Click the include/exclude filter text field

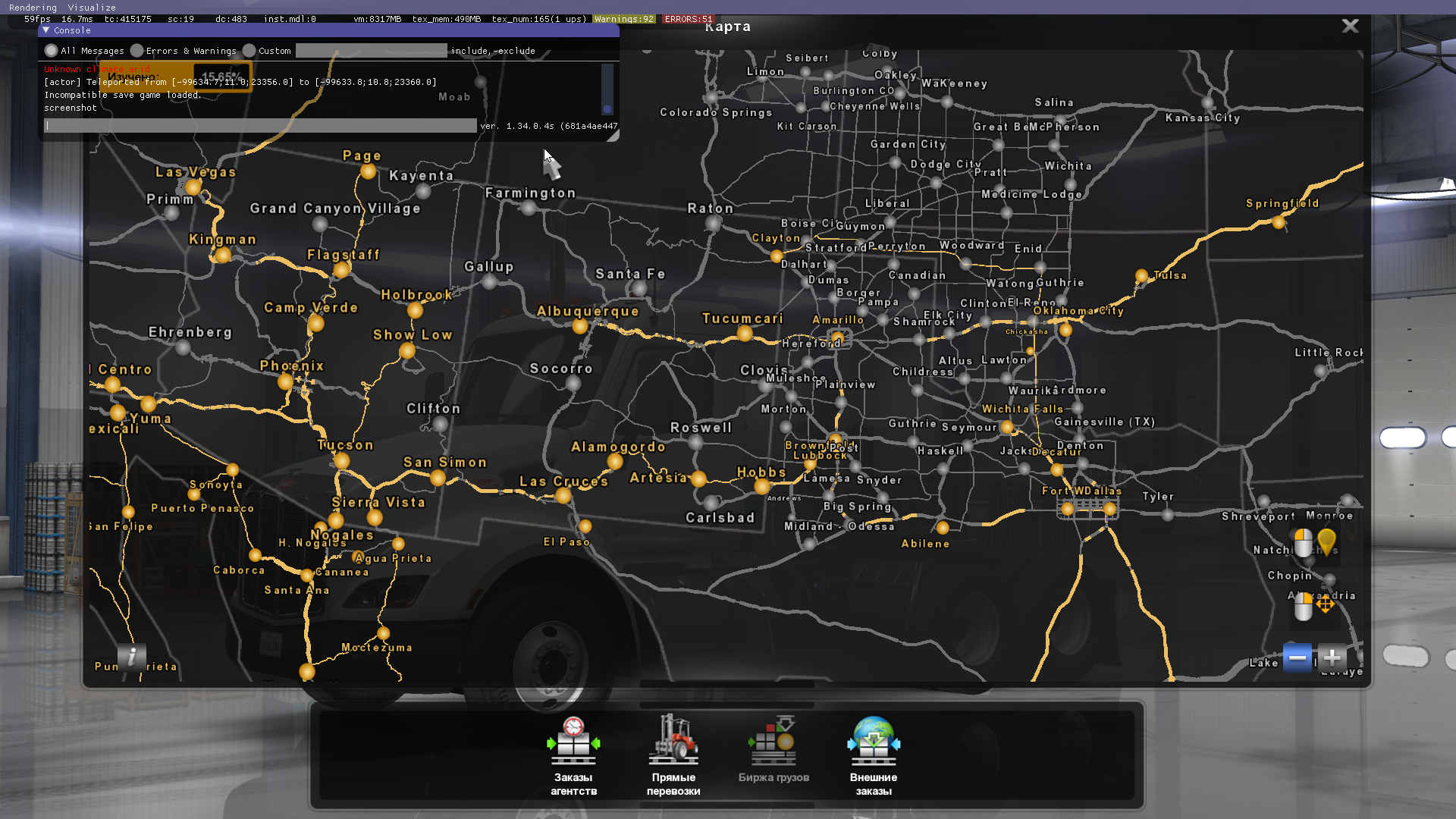pyautogui.click(x=371, y=51)
